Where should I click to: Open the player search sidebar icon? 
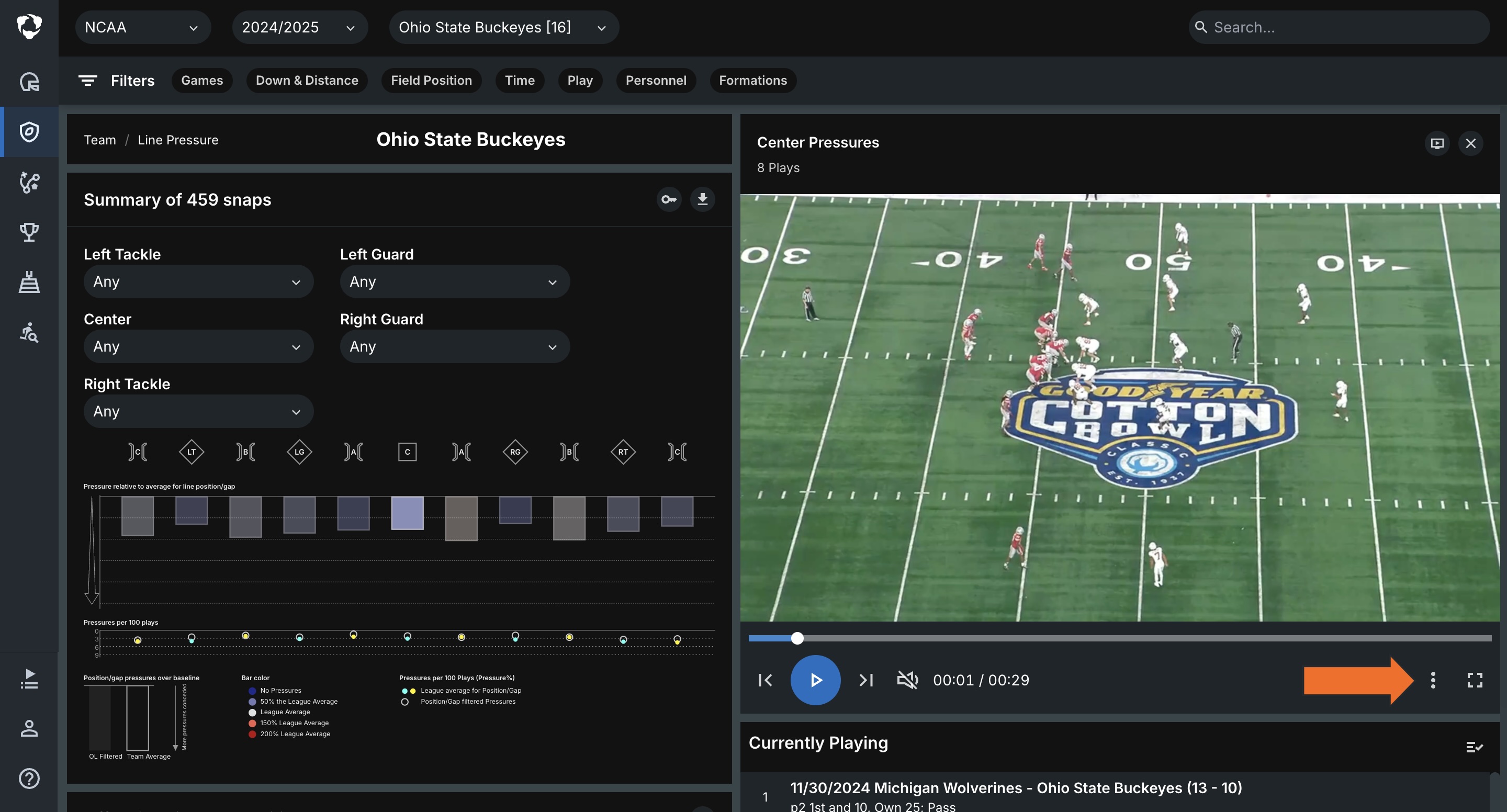(29, 332)
